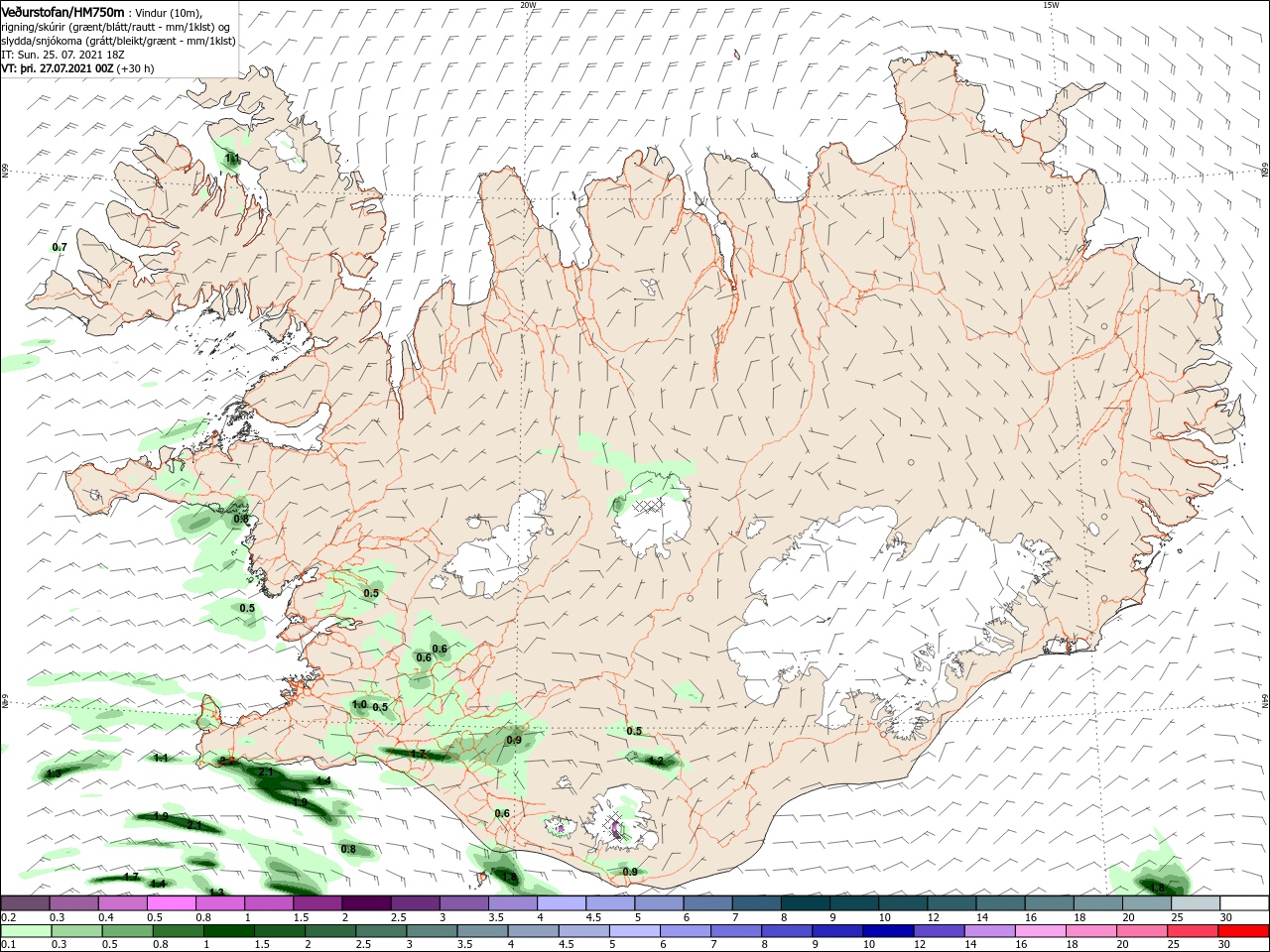The width and height of the screenshot is (1270, 952).
Task: Select upper legend swatch between 0.2 and 0.3
Action: [25, 902]
